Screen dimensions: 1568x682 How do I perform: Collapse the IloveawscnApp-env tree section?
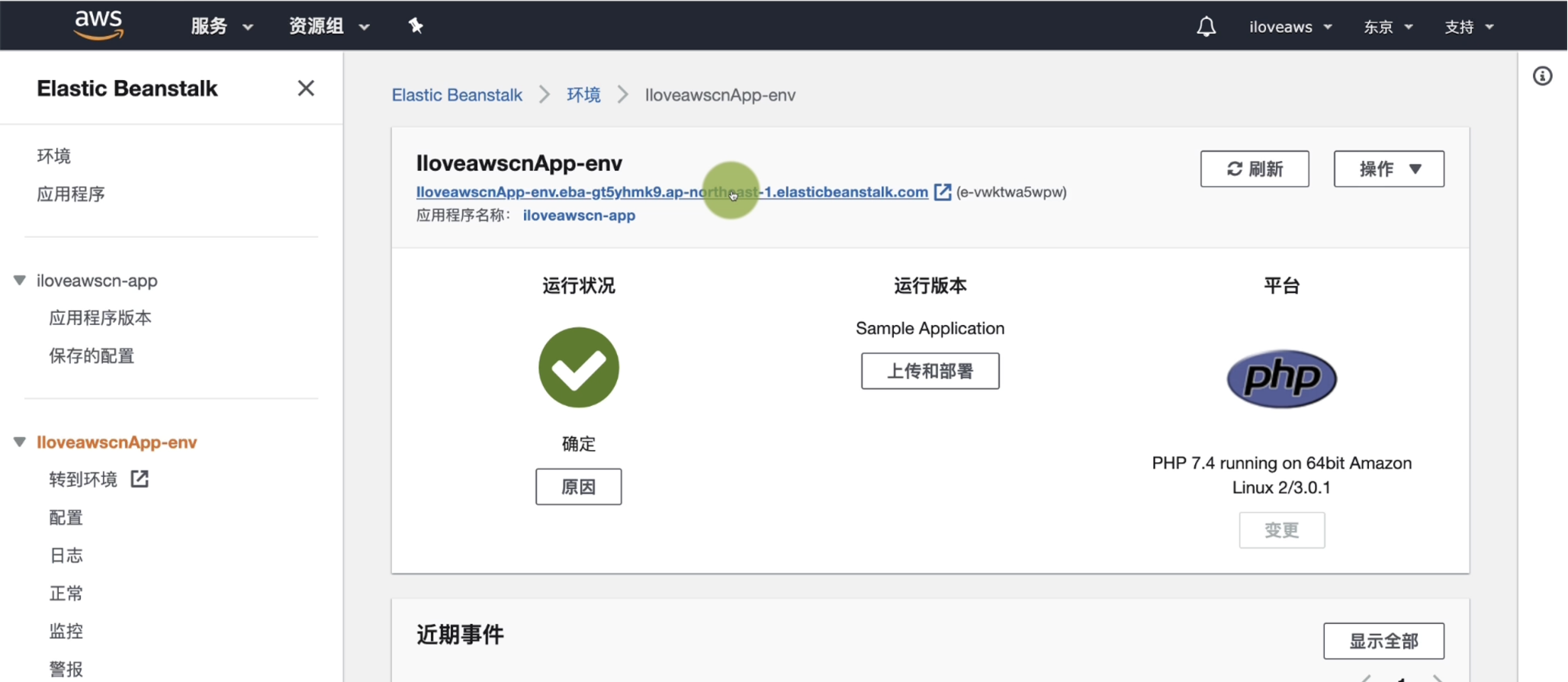pyautogui.click(x=20, y=442)
